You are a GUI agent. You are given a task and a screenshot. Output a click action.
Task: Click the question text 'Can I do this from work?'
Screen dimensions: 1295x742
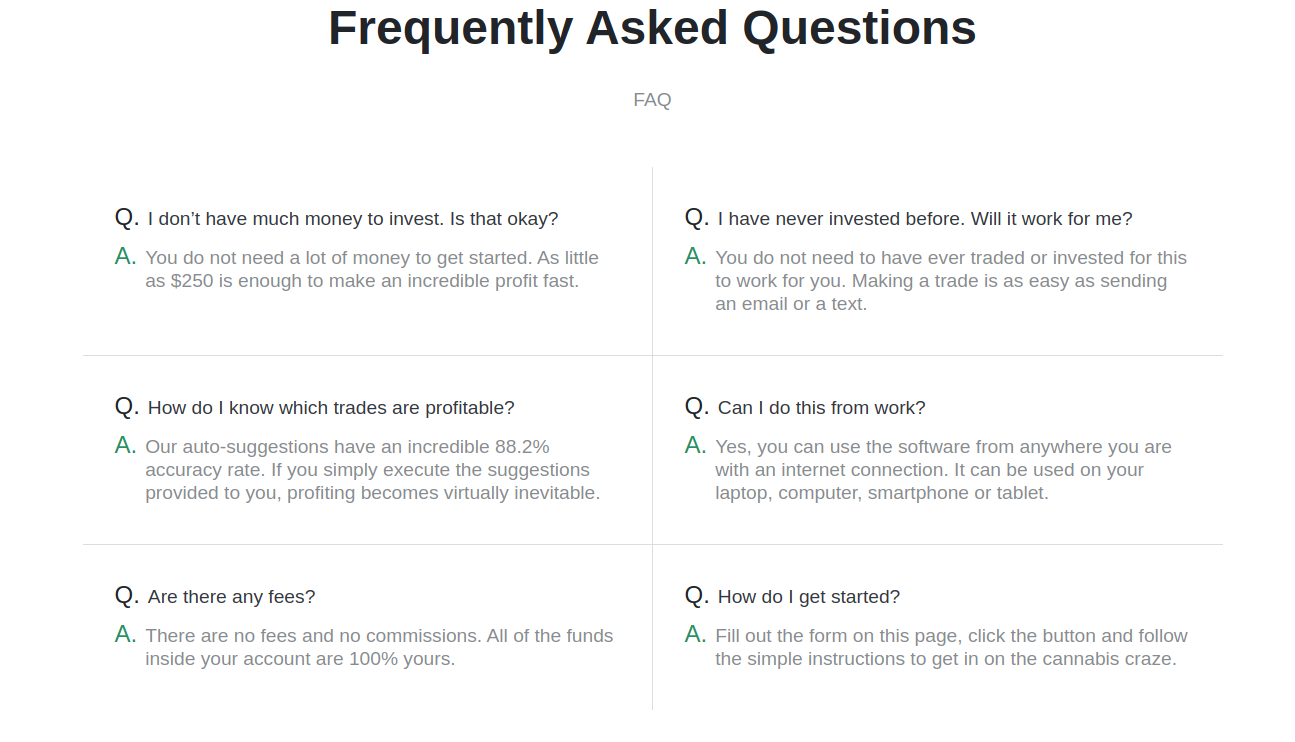(x=822, y=408)
